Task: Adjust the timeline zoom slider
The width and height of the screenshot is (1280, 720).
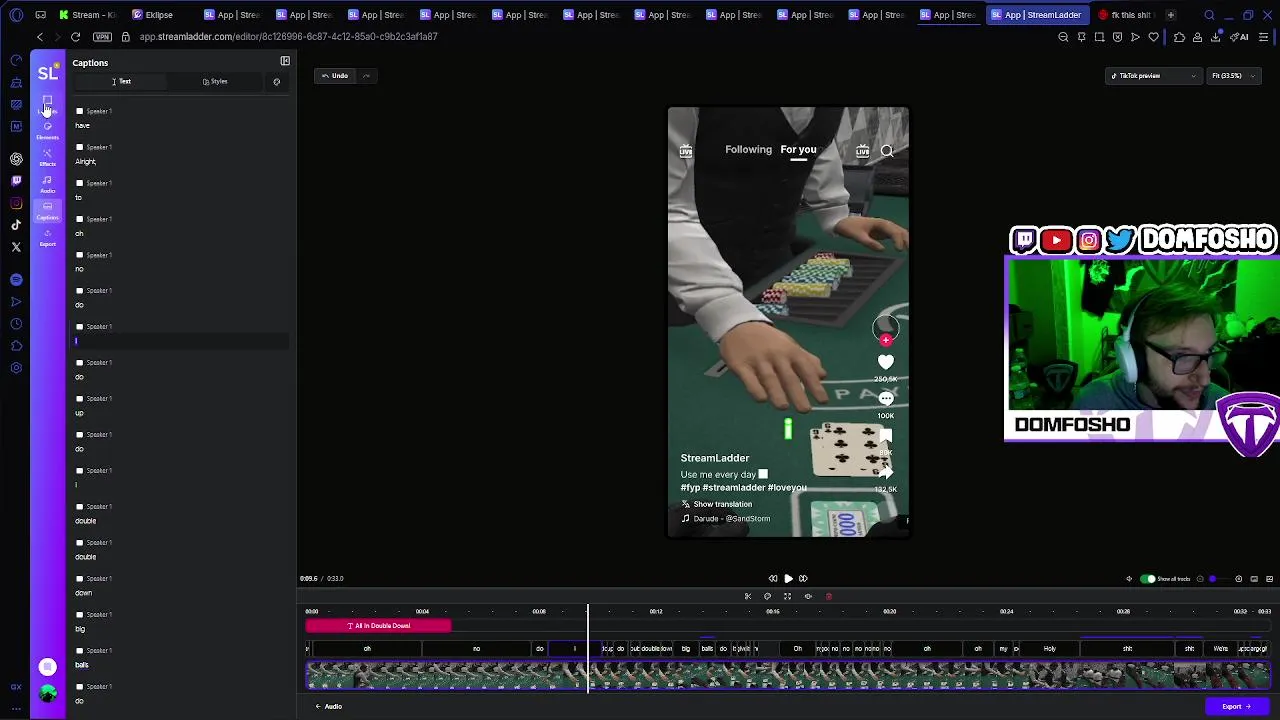Action: [x=1213, y=579]
